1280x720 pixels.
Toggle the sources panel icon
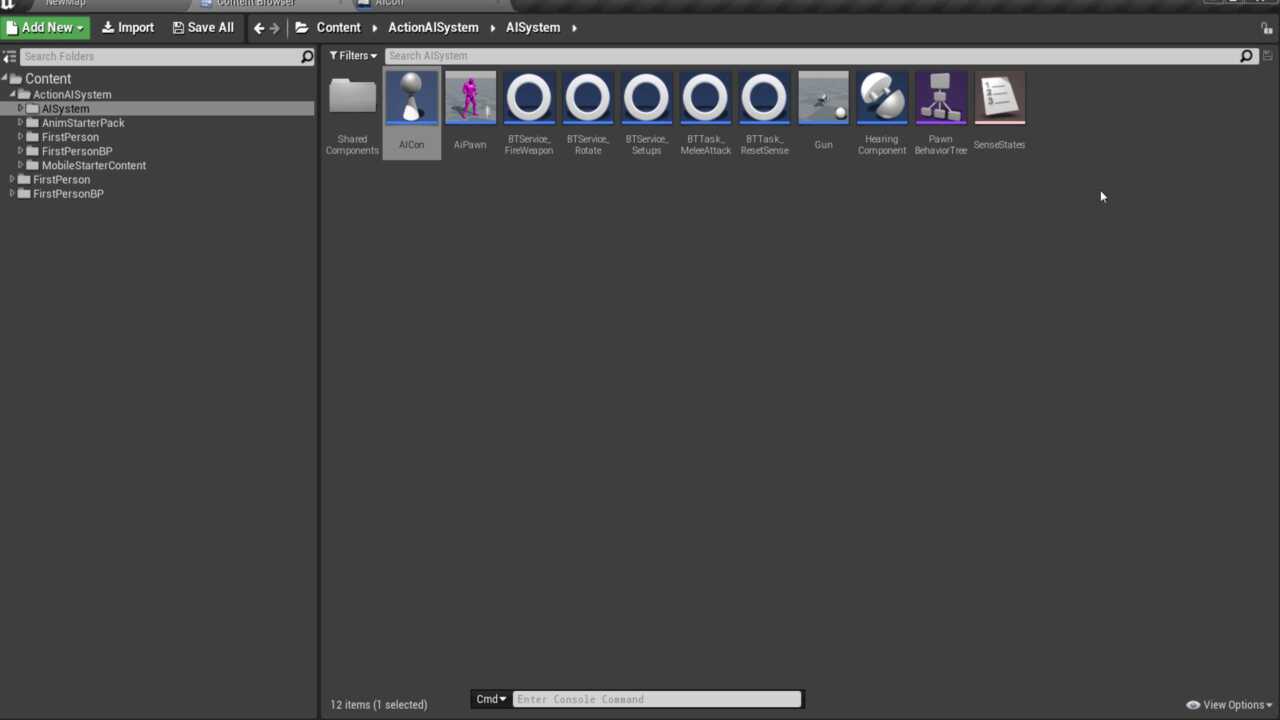pos(9,57)
